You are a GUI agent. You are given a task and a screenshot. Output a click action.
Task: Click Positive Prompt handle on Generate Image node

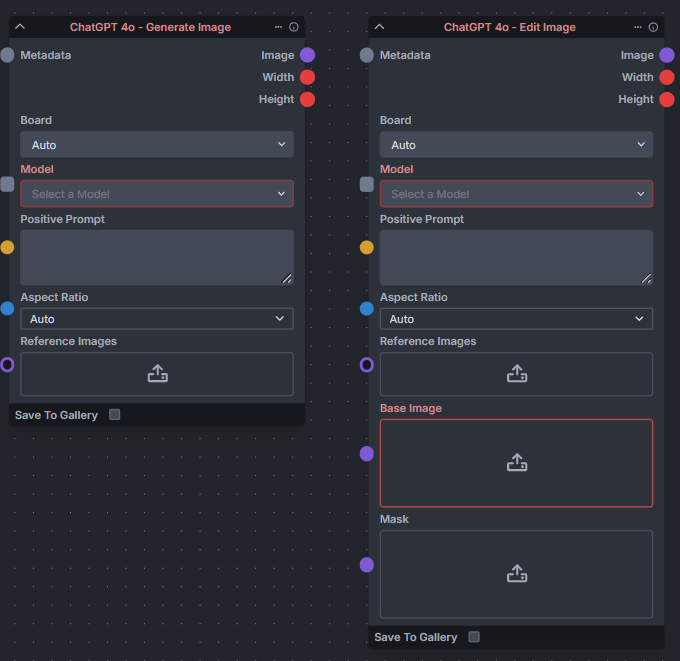(7, 247)
